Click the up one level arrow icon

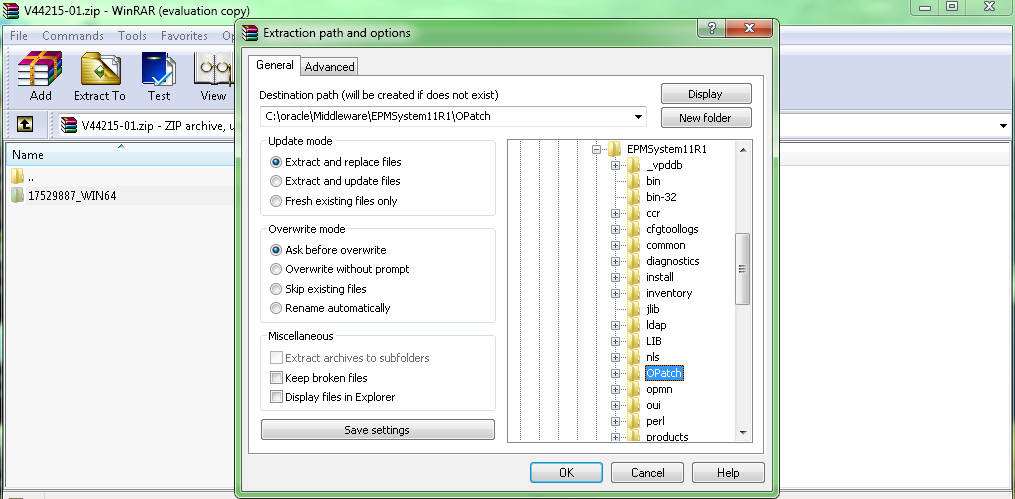25,124
